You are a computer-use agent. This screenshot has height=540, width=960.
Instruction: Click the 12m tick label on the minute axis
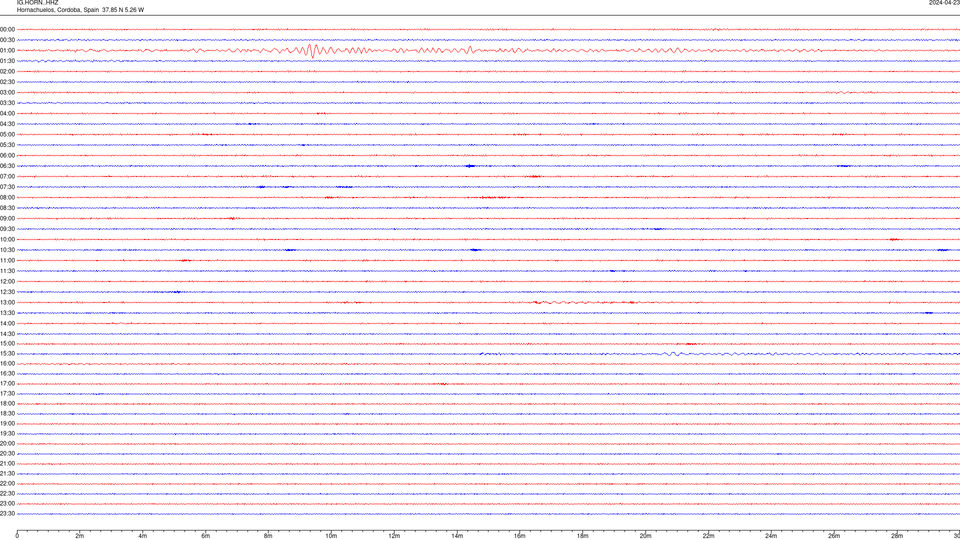click(394, 536)
